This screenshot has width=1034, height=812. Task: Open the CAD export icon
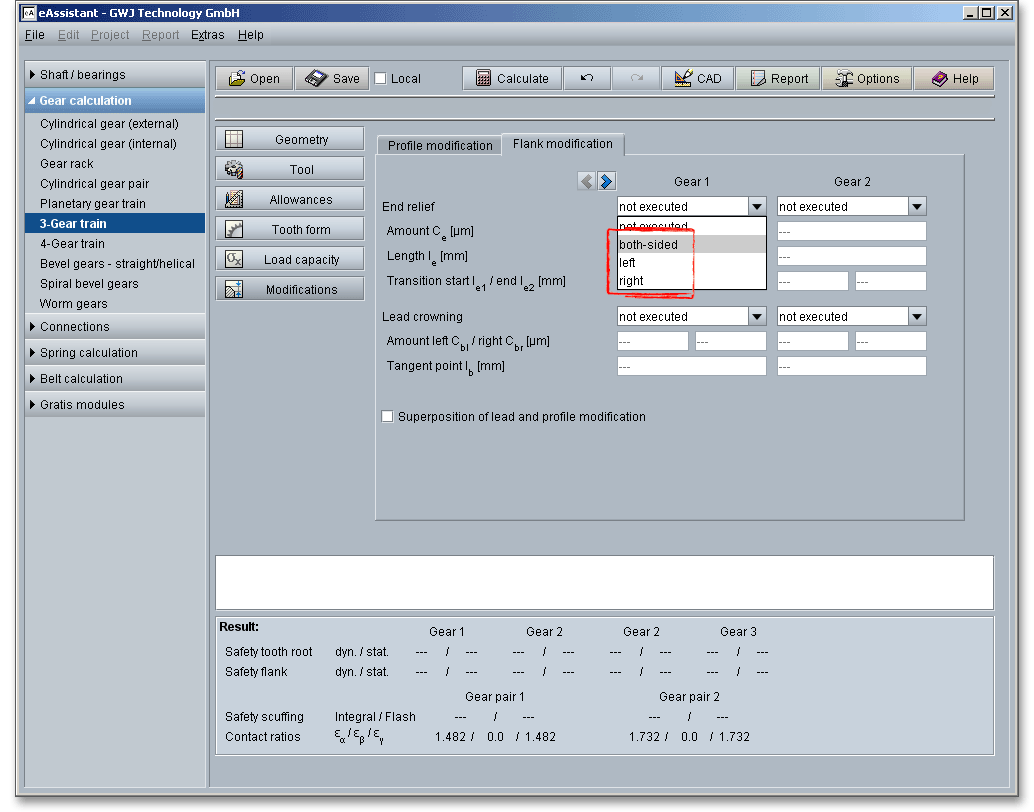coord(684,79)
